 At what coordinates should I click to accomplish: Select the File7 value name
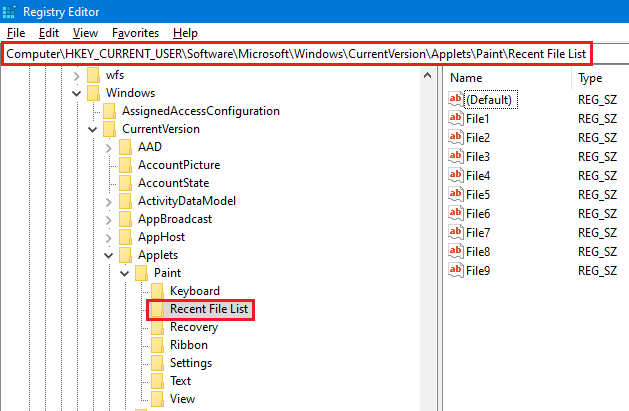478,233
